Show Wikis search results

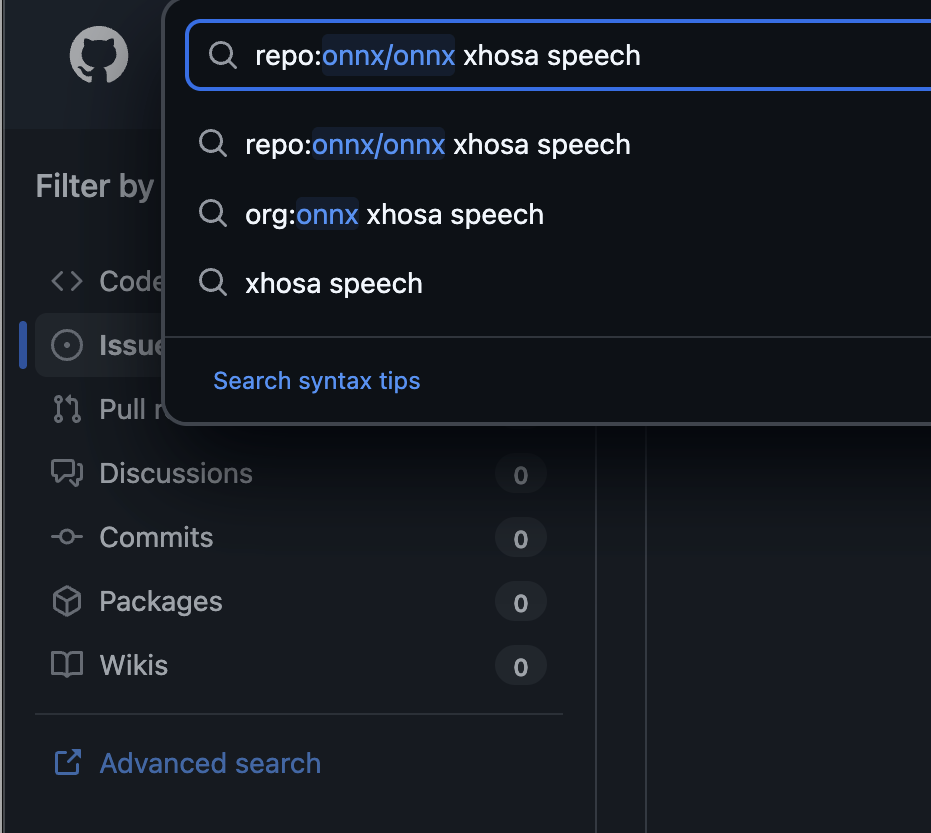pos(134,665)
